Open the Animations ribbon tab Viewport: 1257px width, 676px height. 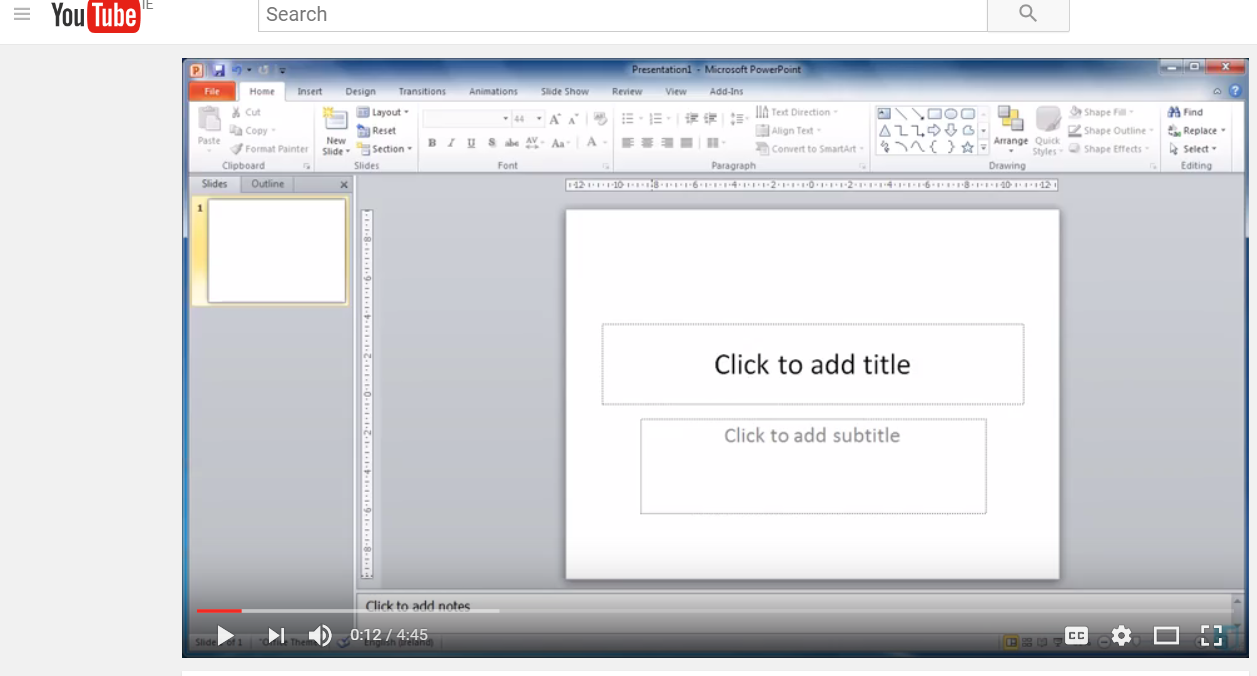[493, 92]
